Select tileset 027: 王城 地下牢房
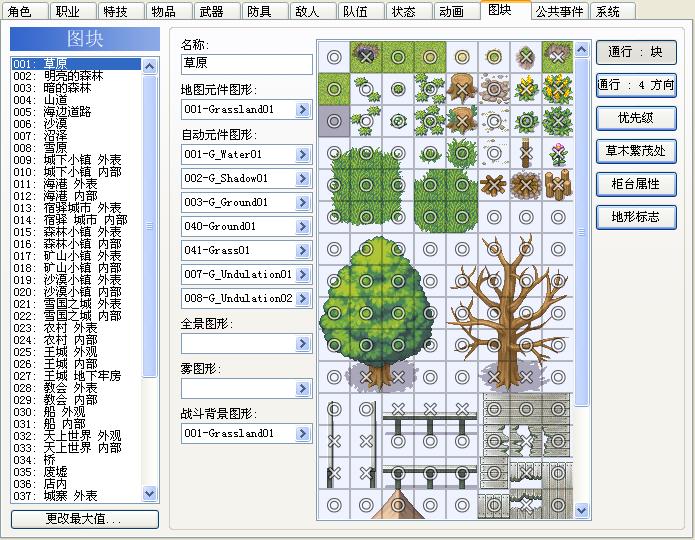 (x=76, y=376)
